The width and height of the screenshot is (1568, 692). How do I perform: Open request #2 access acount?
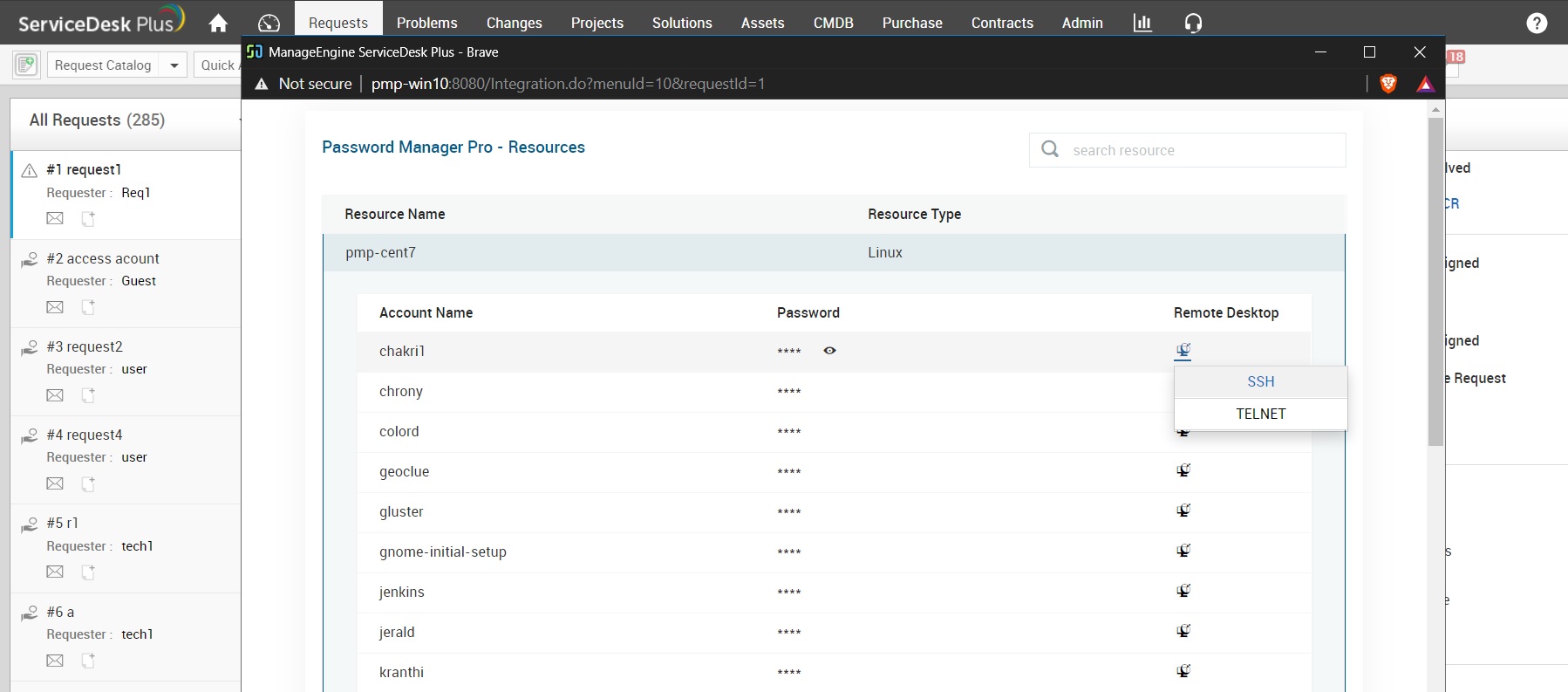tap(103, 258)
